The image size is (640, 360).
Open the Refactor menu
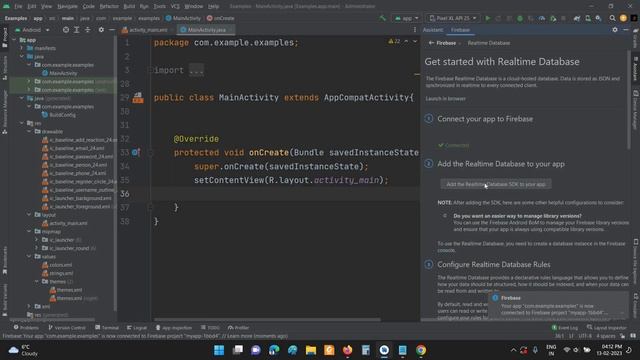pos(109,7)
